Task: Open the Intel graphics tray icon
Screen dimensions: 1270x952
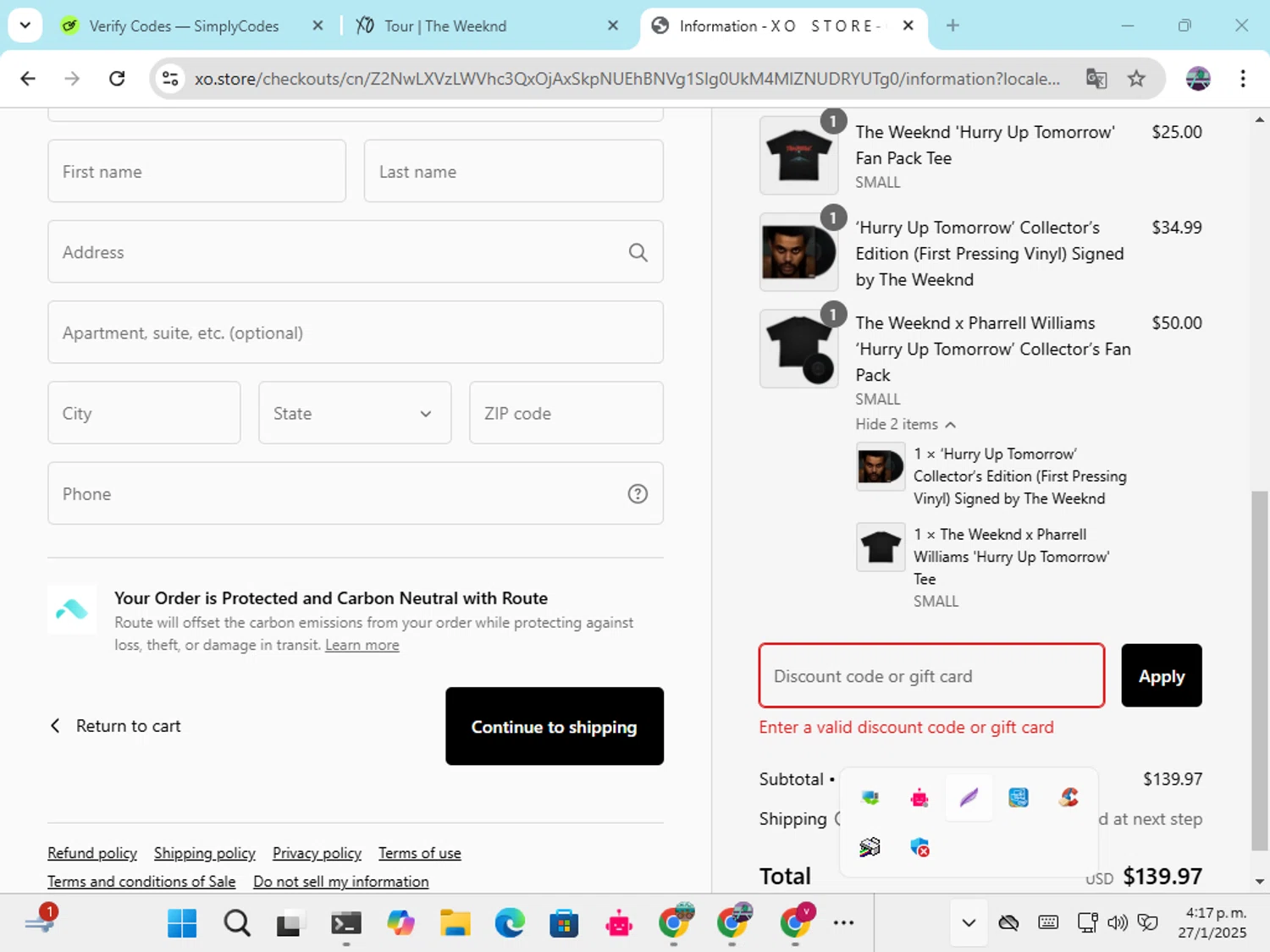Action: click(1019, 797)
